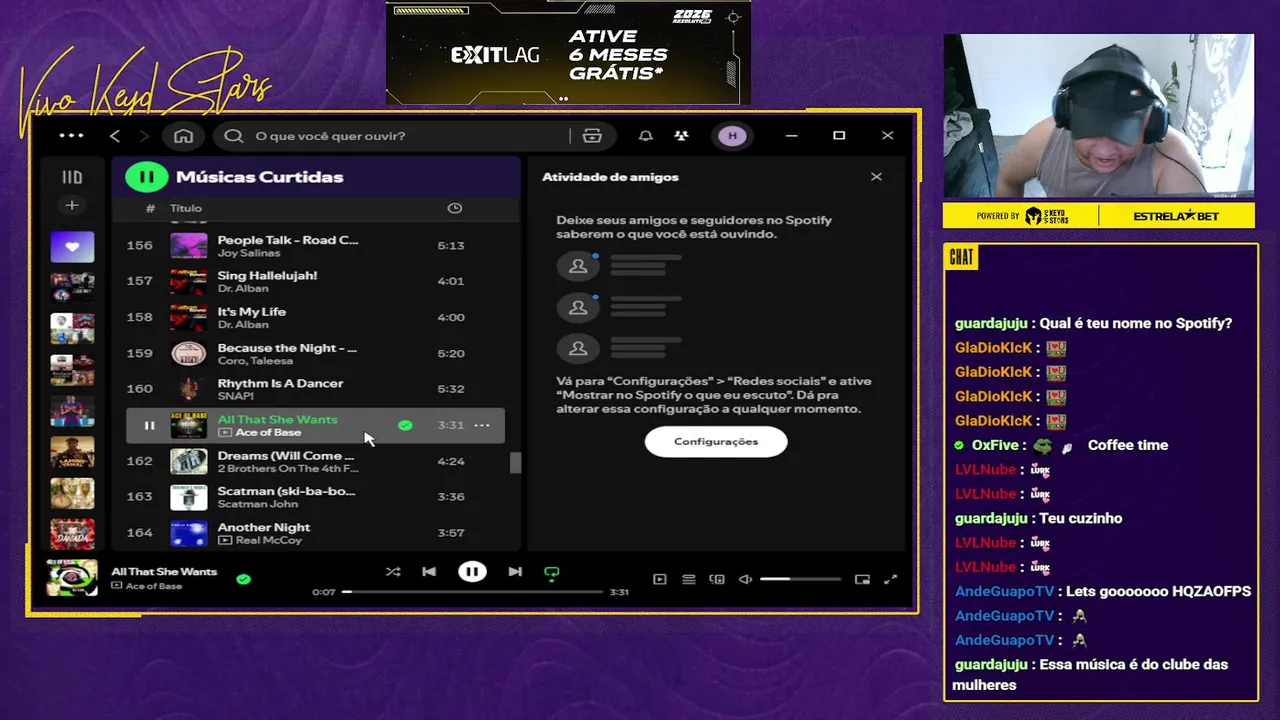Open the three-dot Spotify app menu

[x=71, y=135]
